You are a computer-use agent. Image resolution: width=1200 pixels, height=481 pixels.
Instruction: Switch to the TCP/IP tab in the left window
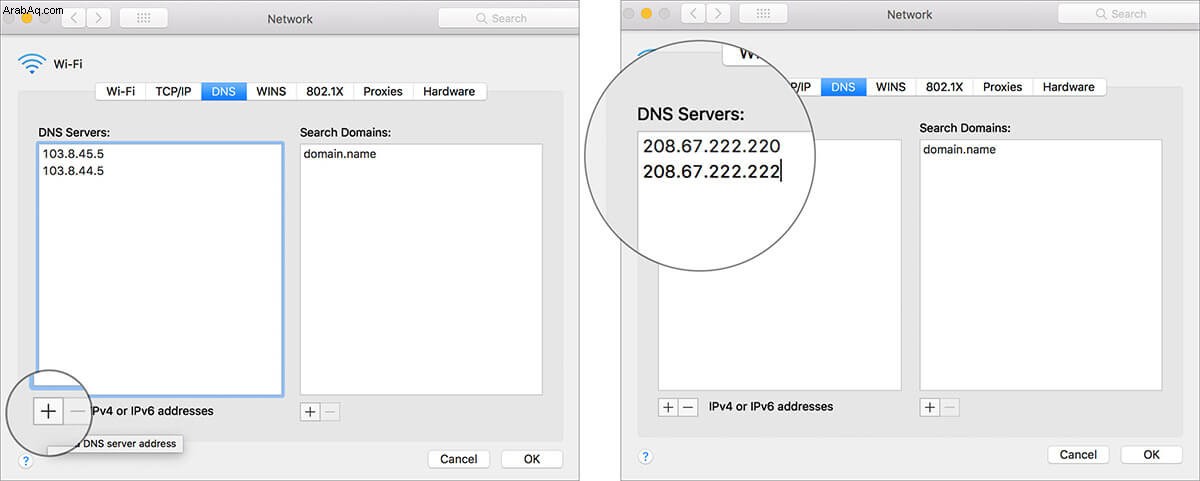coord(173,91)
